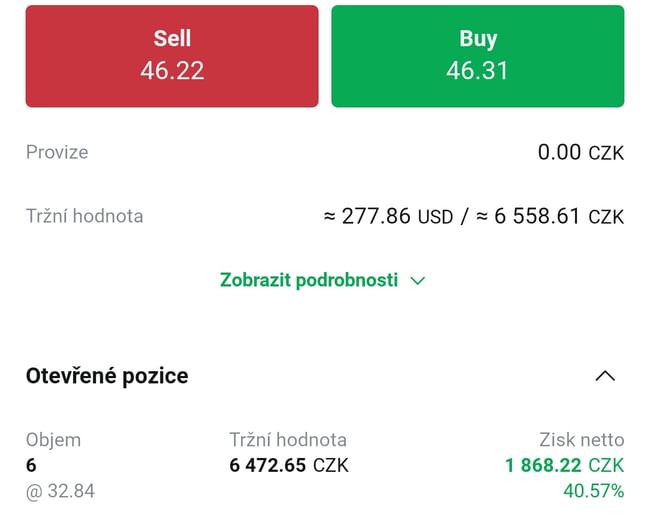Screen dimensions: 650x526
Task: Select the ≈ 6 558.61 CZK market value
Action: click(x=548, y=216)
